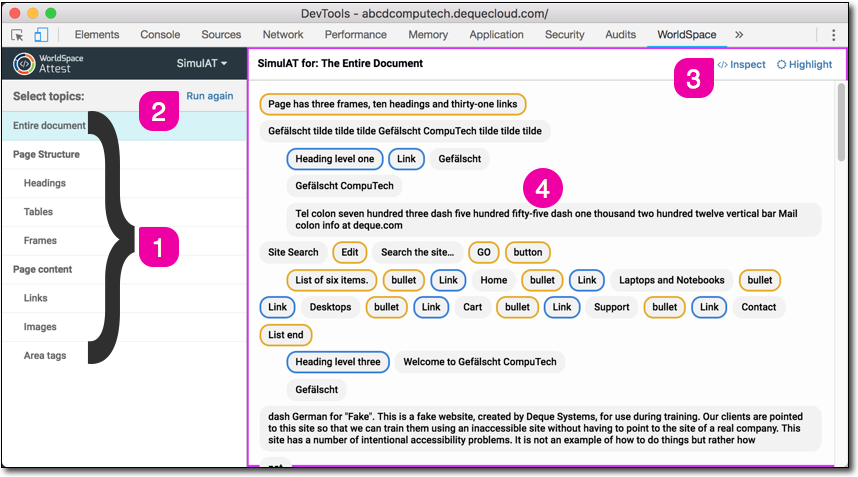Click the 'Tel colon seven hundred' text chip
Screen dimensions: 858x477
pos(553,219)
